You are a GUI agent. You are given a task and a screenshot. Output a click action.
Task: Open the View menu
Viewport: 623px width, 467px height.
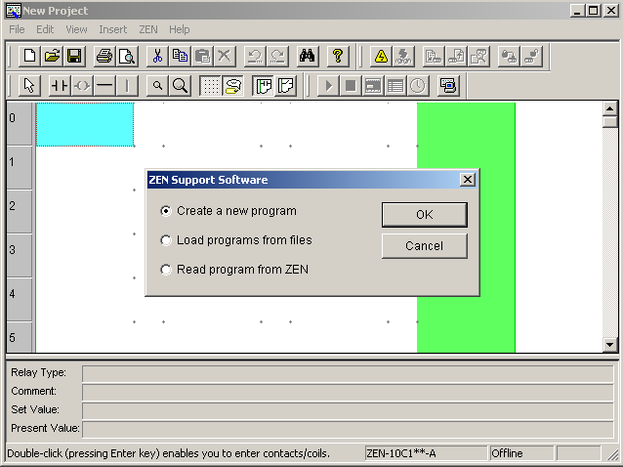(76, 29)
